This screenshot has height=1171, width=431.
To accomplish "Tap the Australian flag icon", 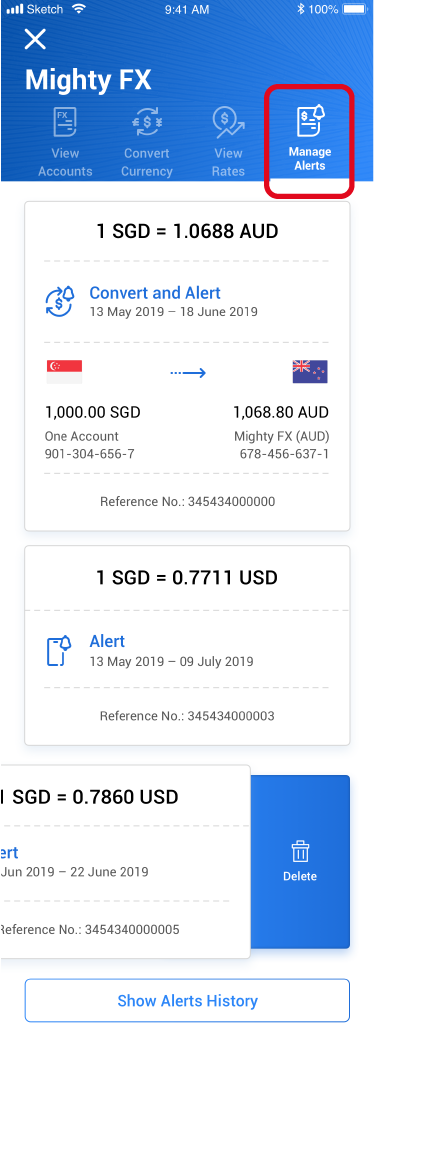I will pos(310,371).
